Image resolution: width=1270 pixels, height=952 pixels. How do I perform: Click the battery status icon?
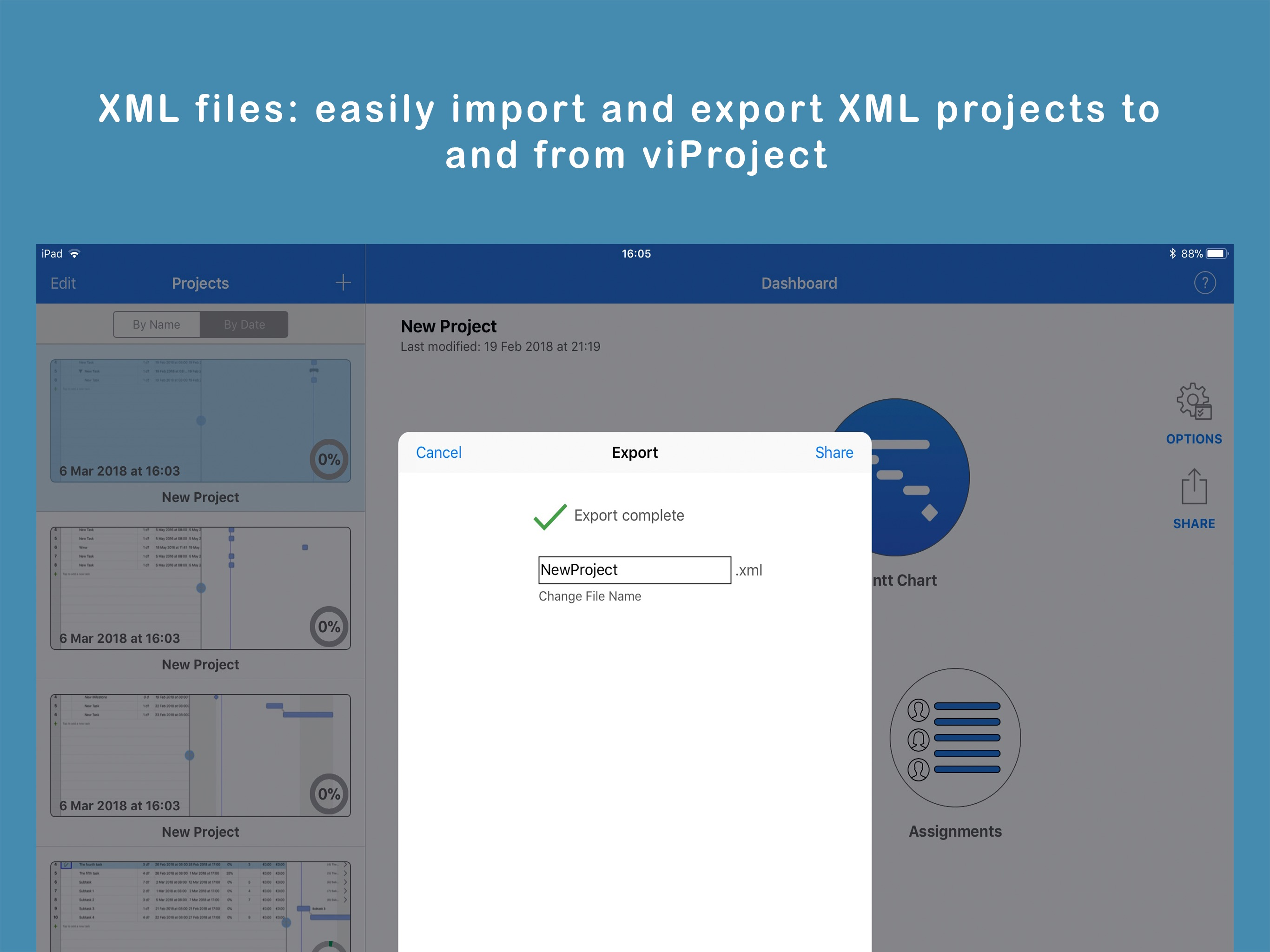[1217, 253]
